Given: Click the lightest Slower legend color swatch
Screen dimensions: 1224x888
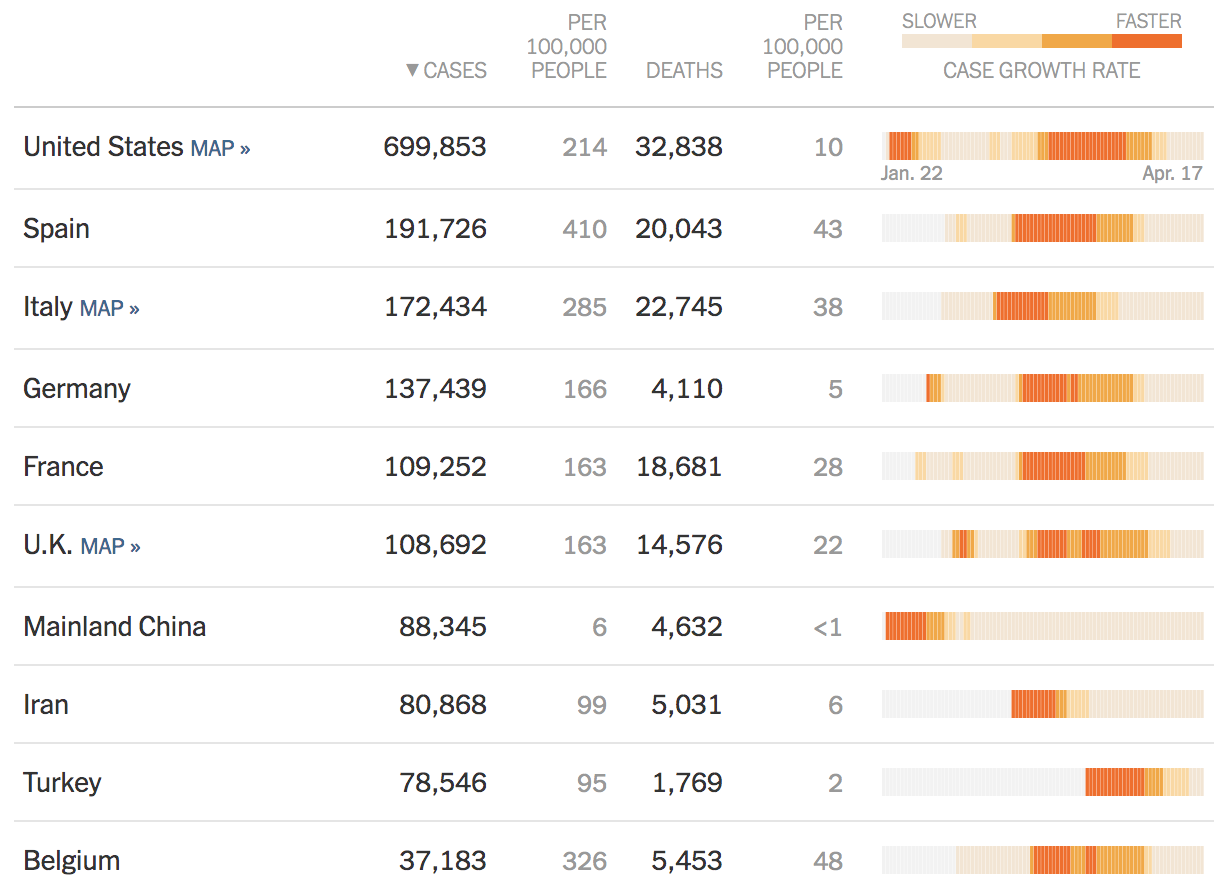Looking at the screenshot, I should tap(936, 42).
